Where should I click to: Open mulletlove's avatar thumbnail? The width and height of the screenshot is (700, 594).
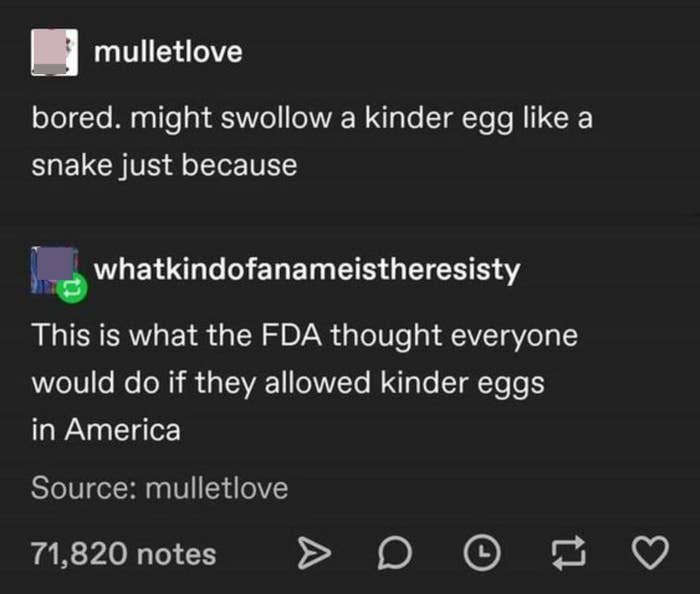(54, 52)
